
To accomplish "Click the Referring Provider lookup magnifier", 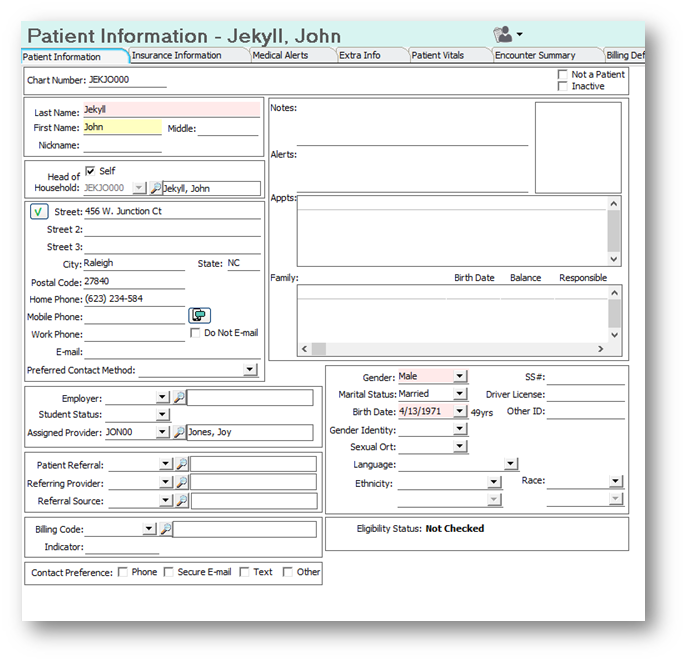I will click(182, 483).
